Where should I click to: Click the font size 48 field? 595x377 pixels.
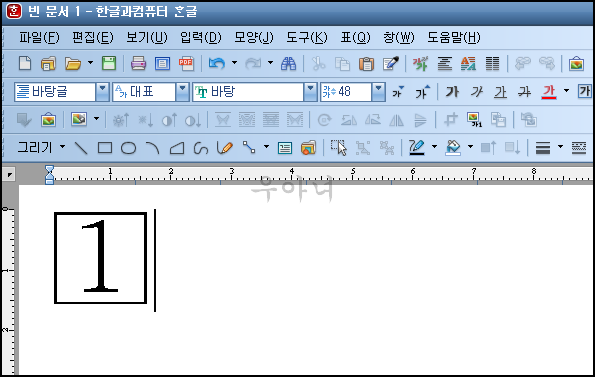pyautogui.click(x=346, y=92)
